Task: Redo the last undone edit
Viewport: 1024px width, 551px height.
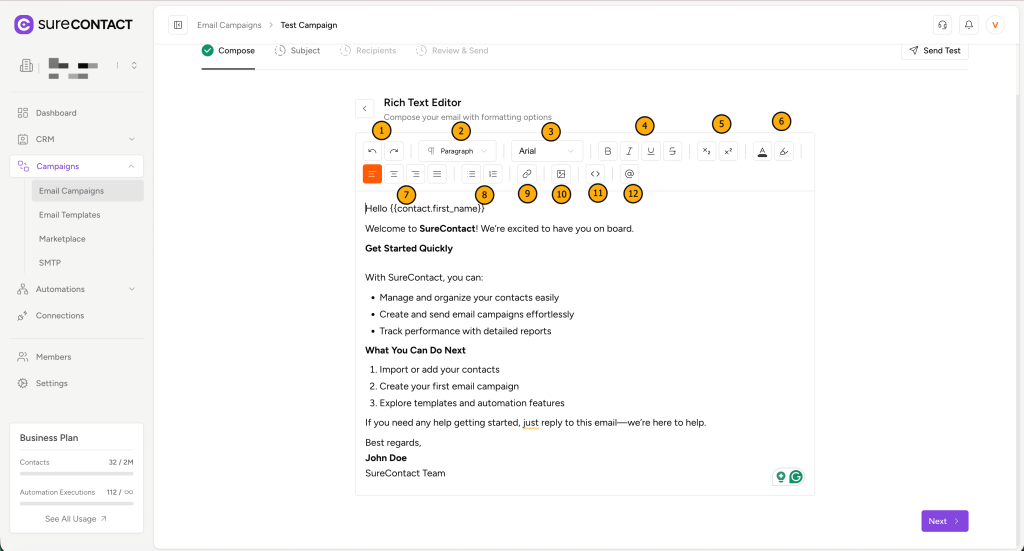Action: click(394, 151)
